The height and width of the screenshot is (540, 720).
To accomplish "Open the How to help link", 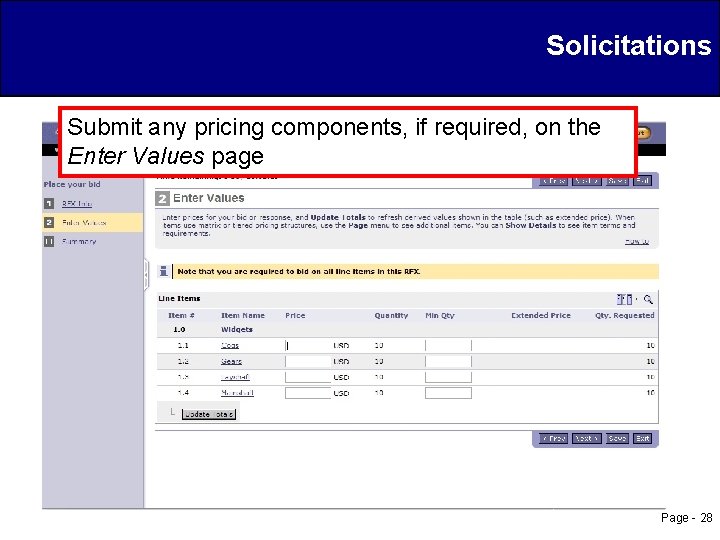I will pos(636,241).
